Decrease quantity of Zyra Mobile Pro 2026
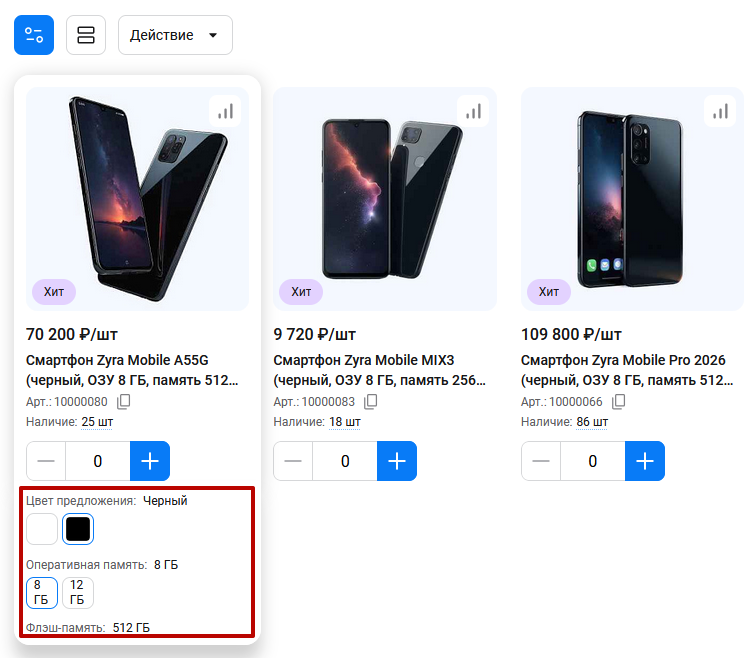The height and width of the screenshot is (658, 756). (x=541, y=461)
